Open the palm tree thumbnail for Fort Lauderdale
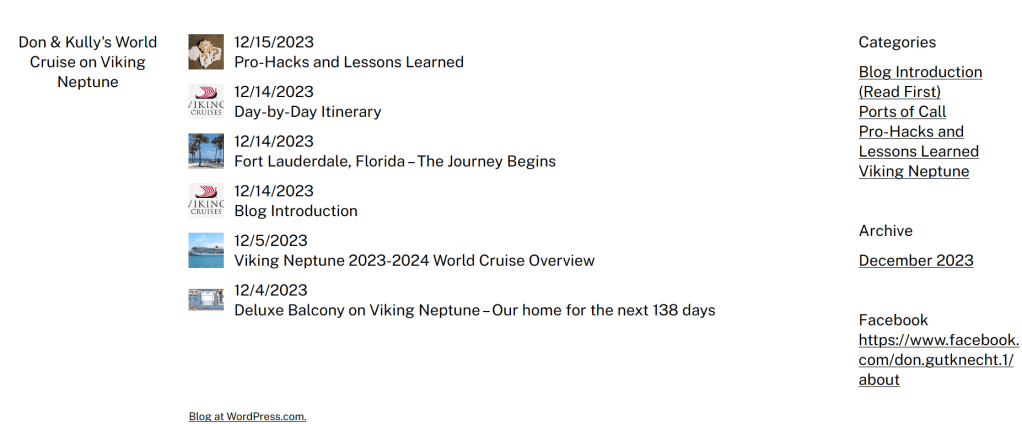 pyautogui.click(x=205, y=151)
